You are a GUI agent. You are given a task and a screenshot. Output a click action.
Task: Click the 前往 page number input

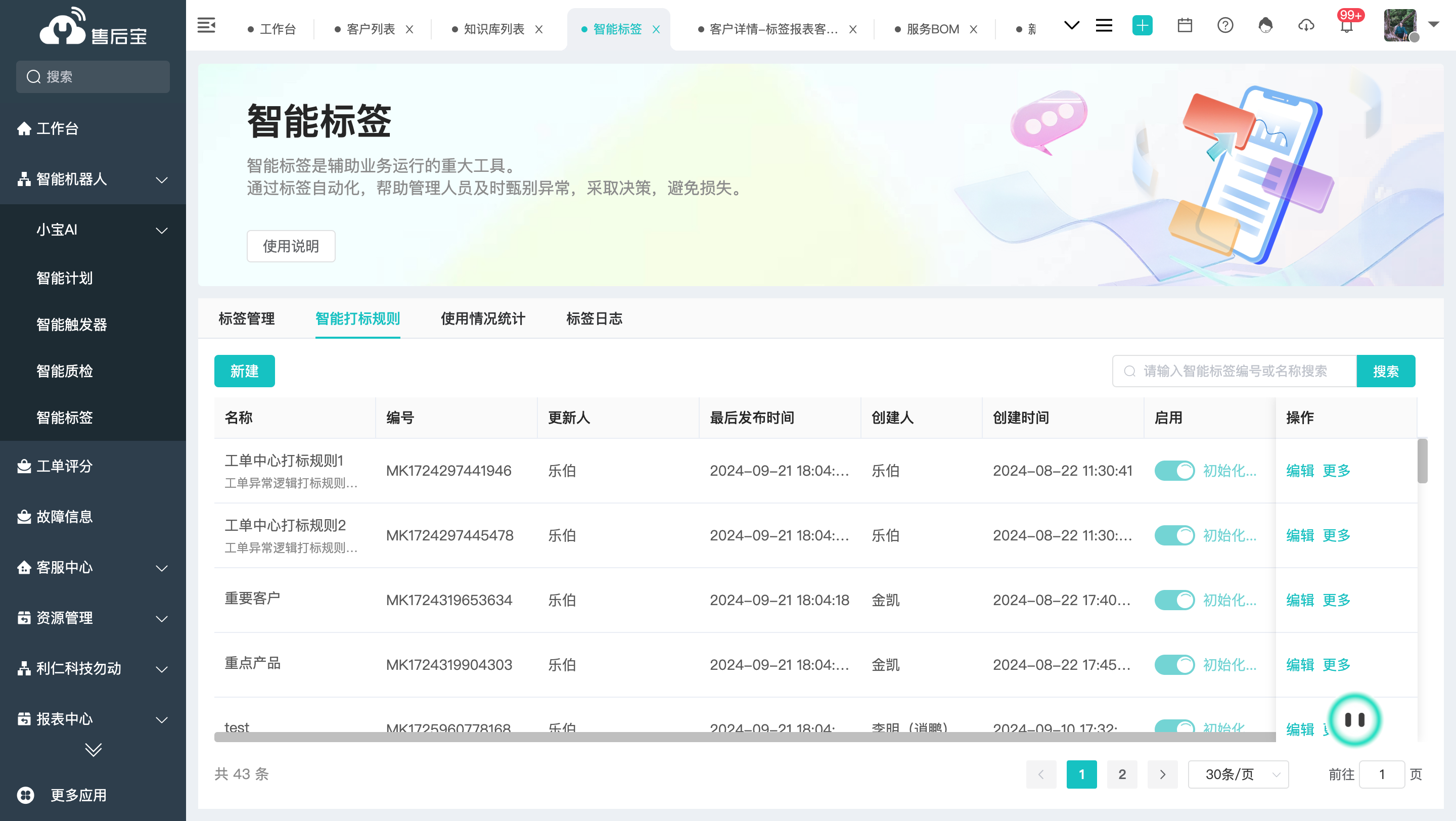[x=1382, y=774]
